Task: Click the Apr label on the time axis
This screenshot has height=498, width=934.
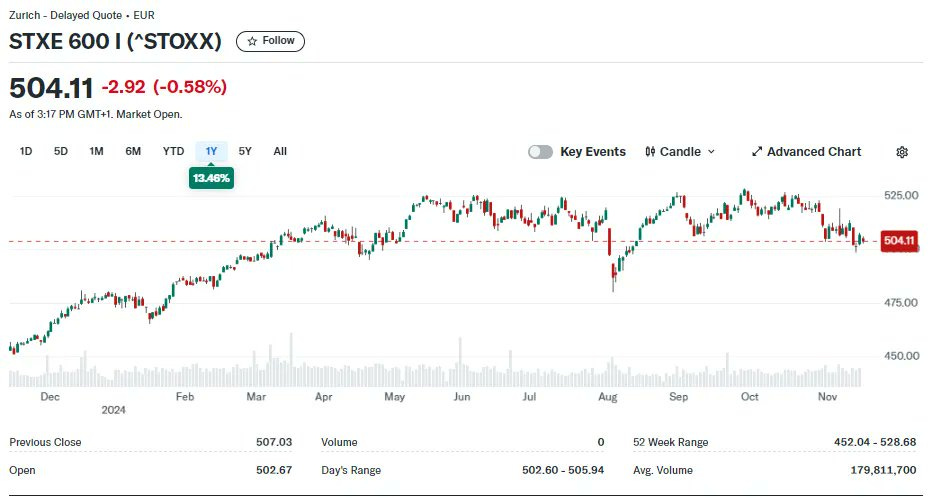Action: point(323,397)
